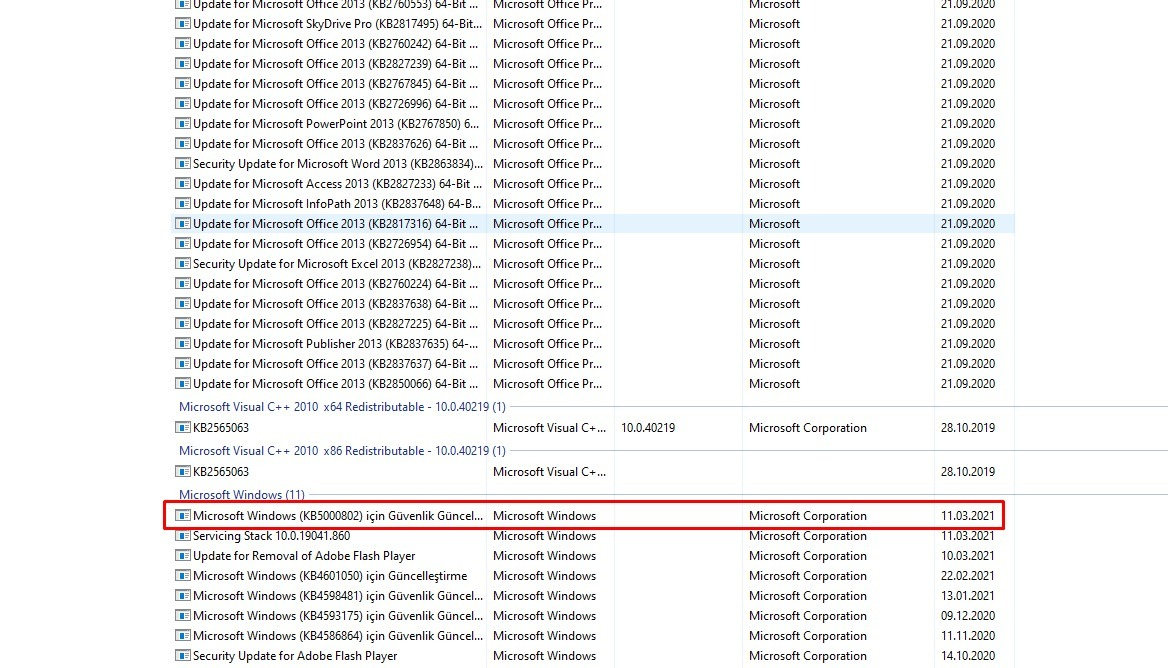Click Microsoft Corporation publisher in the x64 KB2565063 row
This screenshot has height=668, width=1168.
click(807, 427)
